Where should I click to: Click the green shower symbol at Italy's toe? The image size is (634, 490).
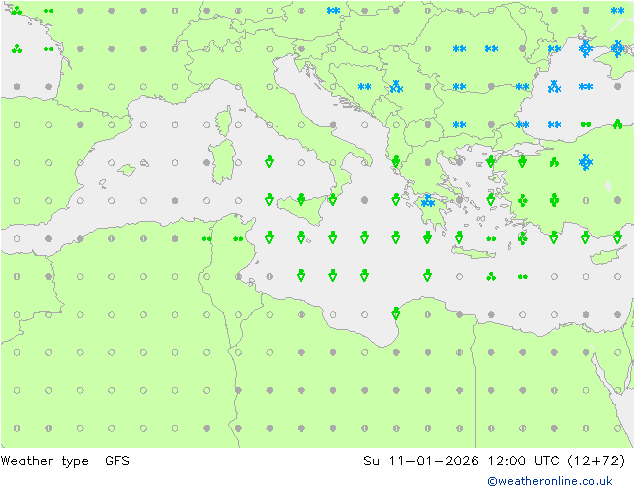[332, 199]
